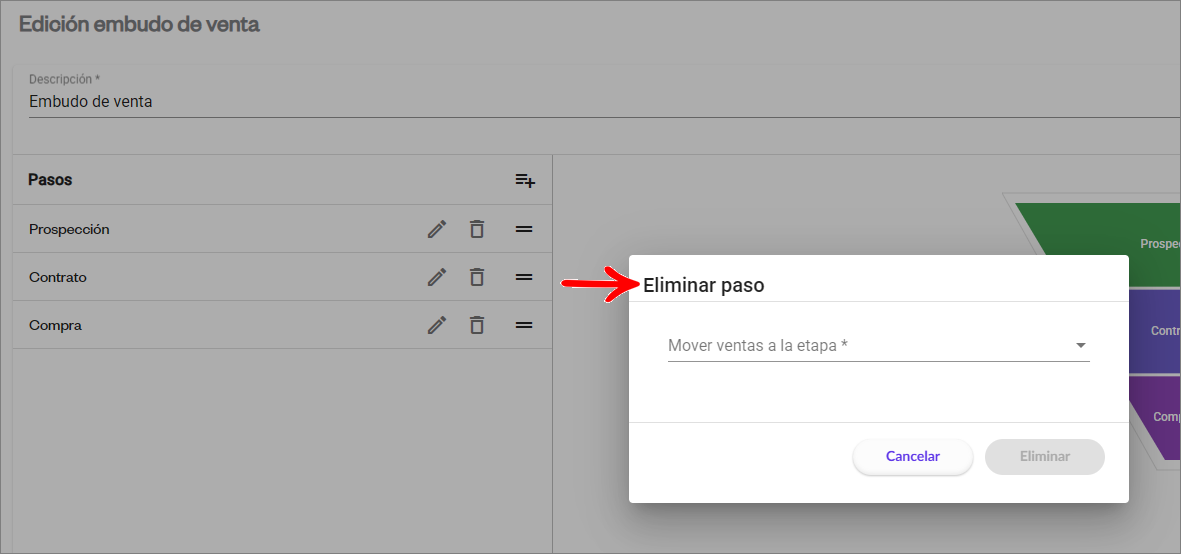Click the Eliminar button in the dialog
The height and width of the screenshot is (554, 1181).
[1045, 456]
